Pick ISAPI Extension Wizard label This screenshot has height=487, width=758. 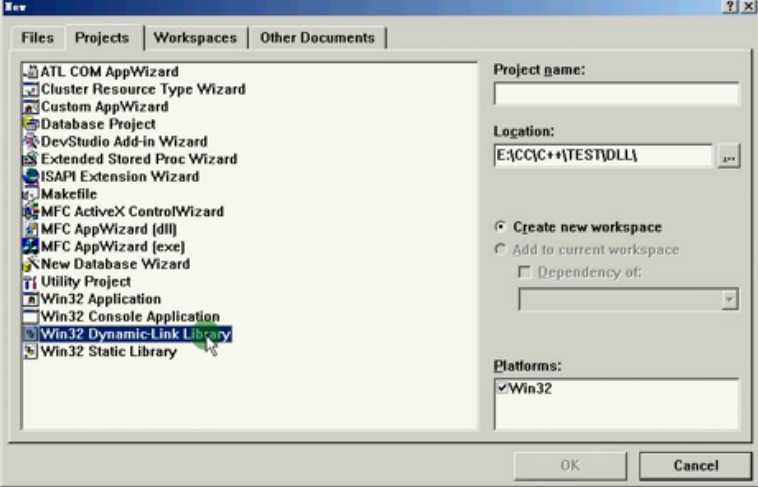tap(120, 177)
